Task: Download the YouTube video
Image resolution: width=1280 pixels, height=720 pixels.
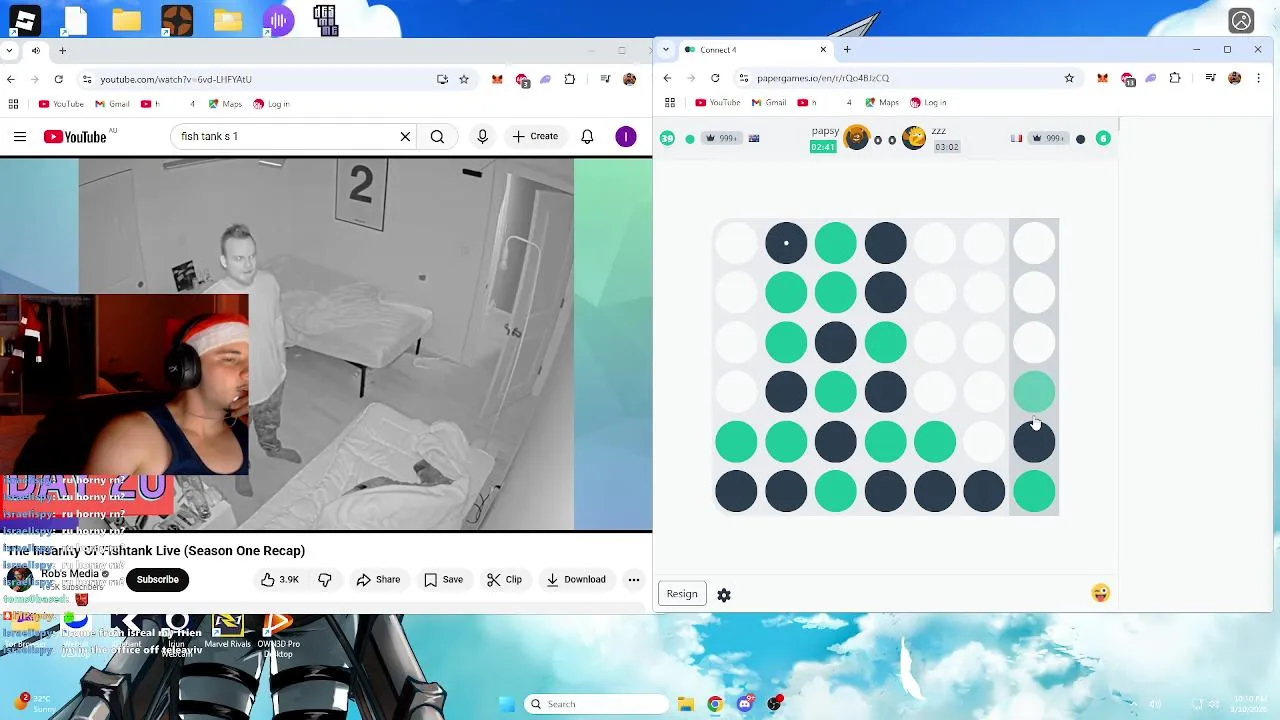Action: 576,579
